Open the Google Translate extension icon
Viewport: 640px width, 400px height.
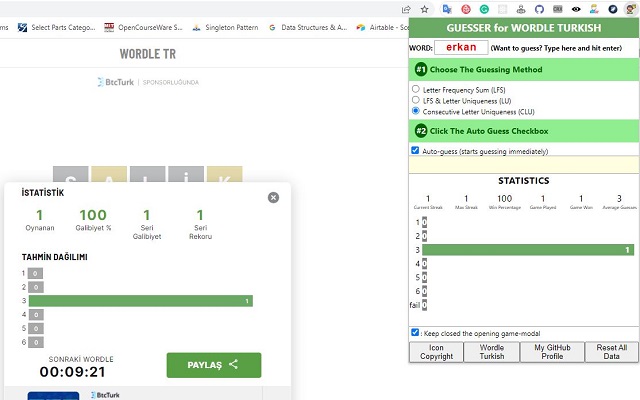pyautogui.click(x=447, y=9)
